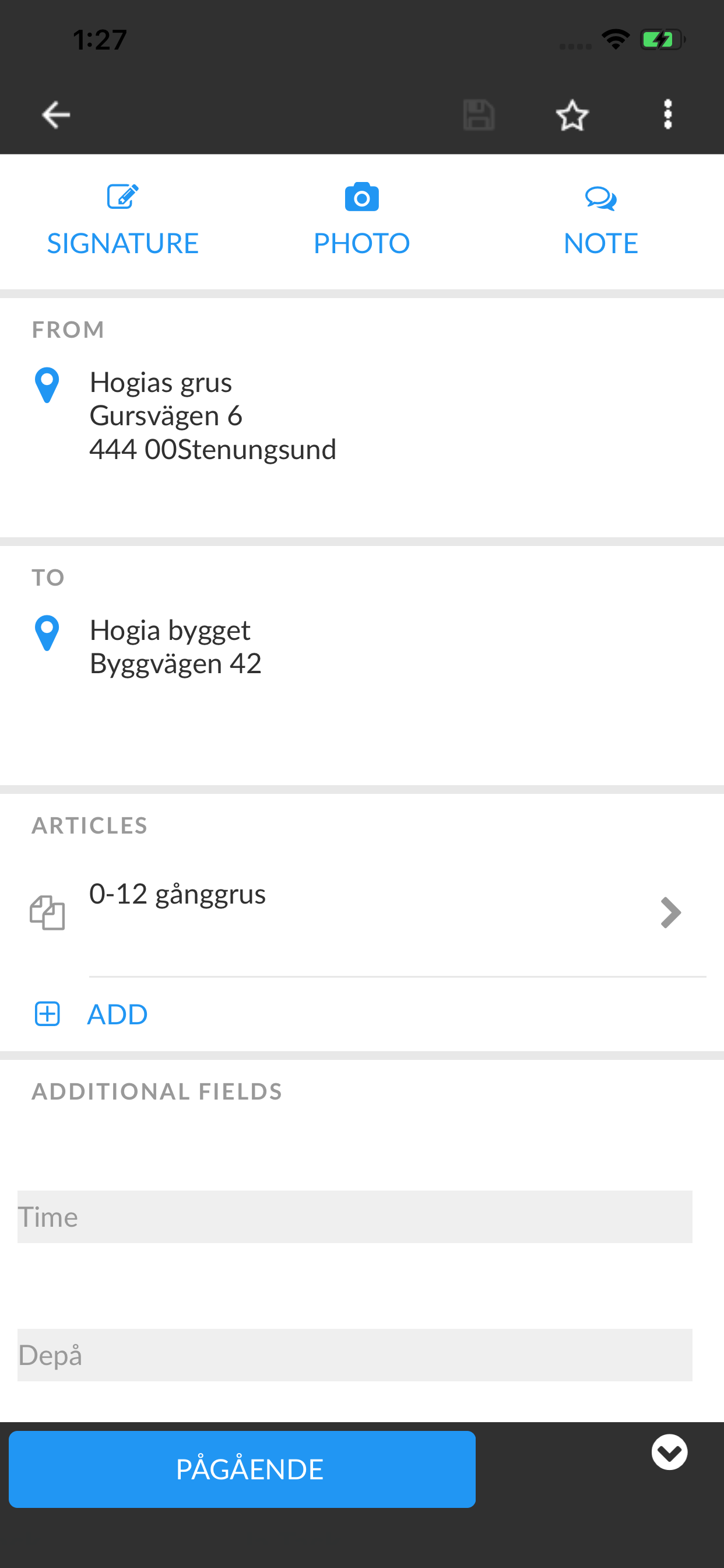Toggle the favorite star icon
The width and height of the screenshot is (724, 1568).
pos(572,114)
